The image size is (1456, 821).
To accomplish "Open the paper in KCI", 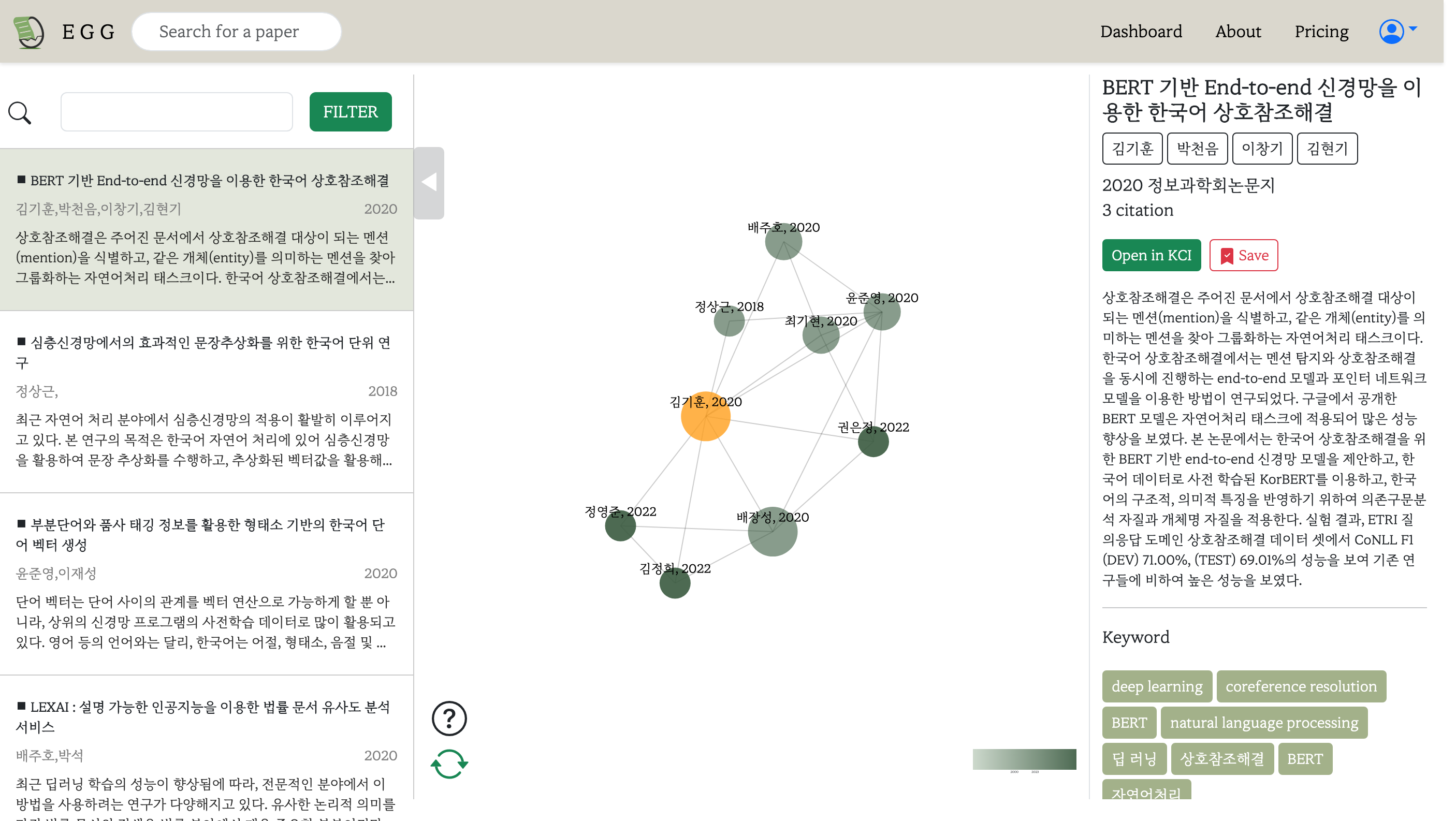I will pyautogui.click(x=1152, y=255).
